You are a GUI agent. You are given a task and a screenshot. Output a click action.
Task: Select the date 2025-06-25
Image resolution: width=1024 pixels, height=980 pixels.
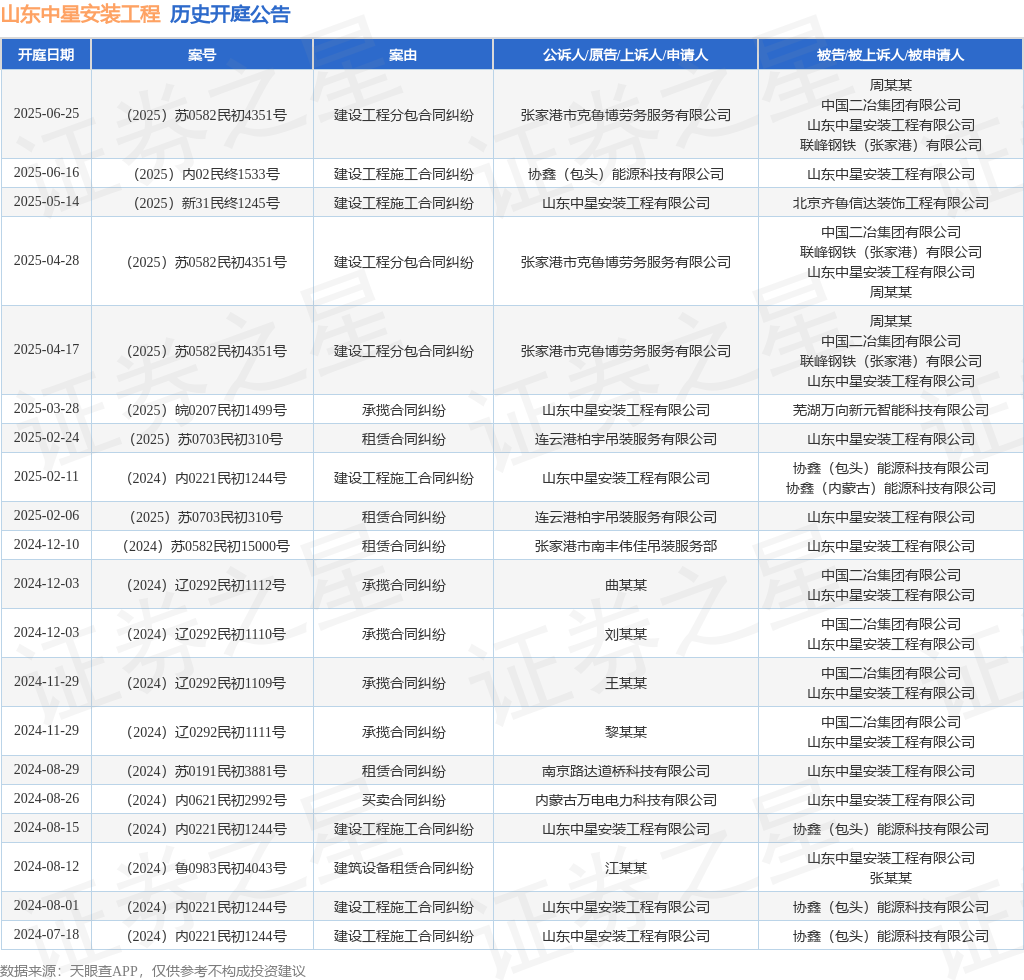coord(46,114)
